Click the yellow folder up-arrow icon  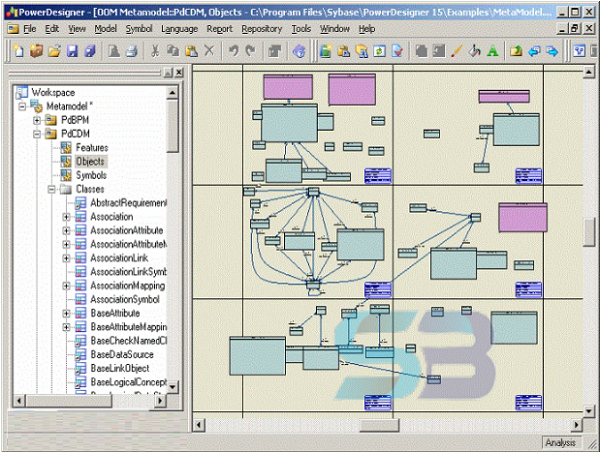pos(516,51)
